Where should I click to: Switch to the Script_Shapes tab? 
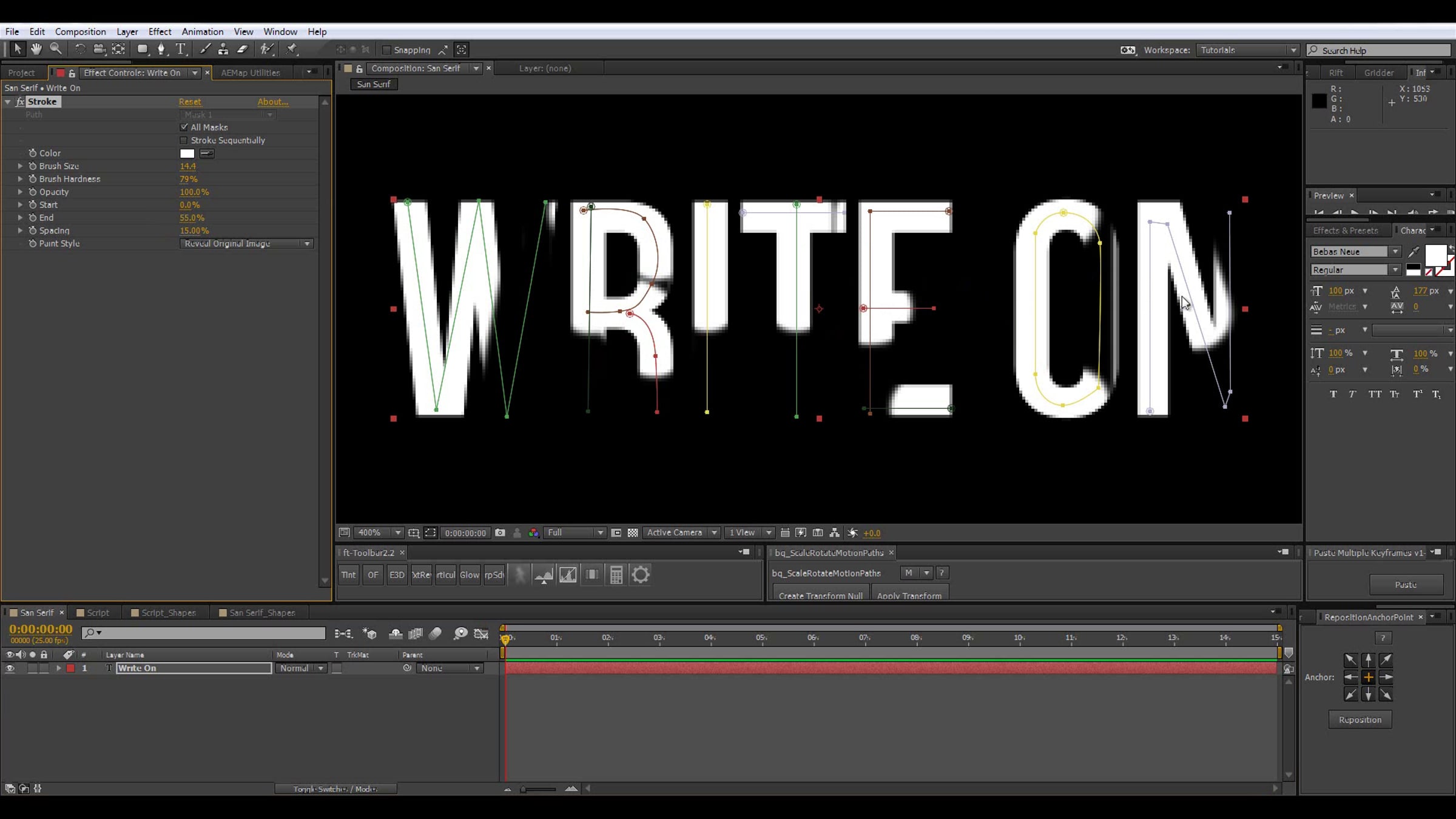pyautogui.click(x=169, y=612)
